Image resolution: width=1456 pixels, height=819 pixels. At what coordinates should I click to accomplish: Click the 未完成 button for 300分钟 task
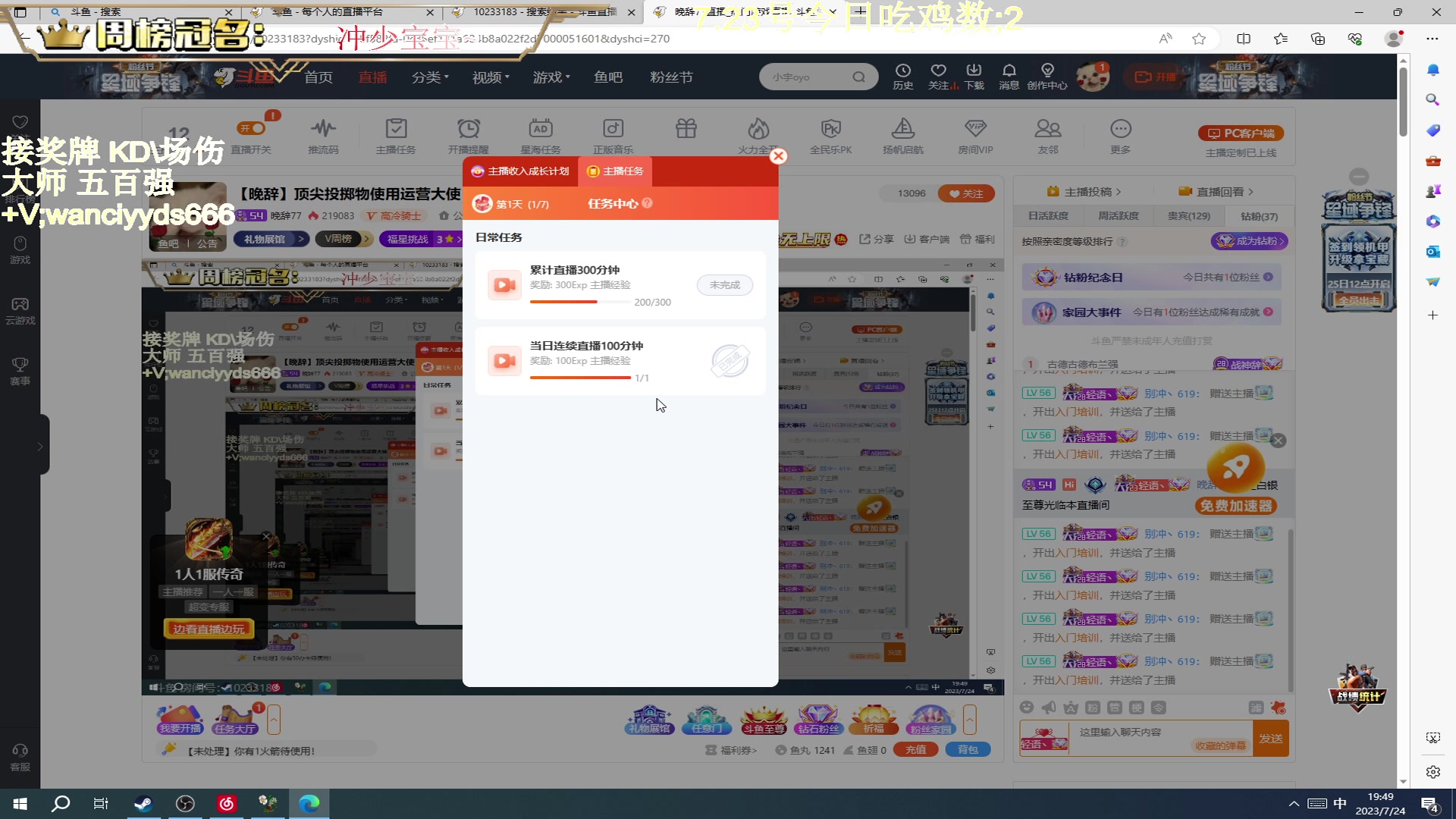[x=724, y=285]
